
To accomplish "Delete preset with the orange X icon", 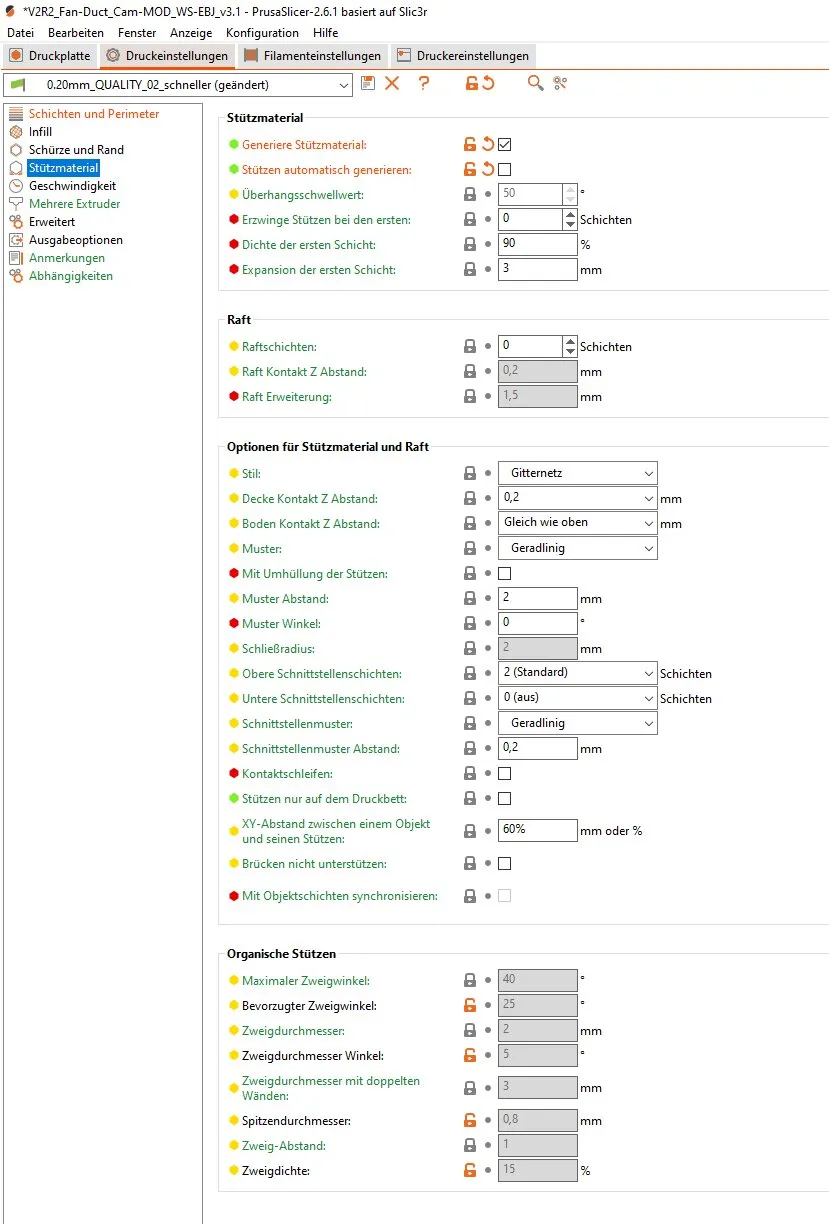I will (x=392, y=84).
